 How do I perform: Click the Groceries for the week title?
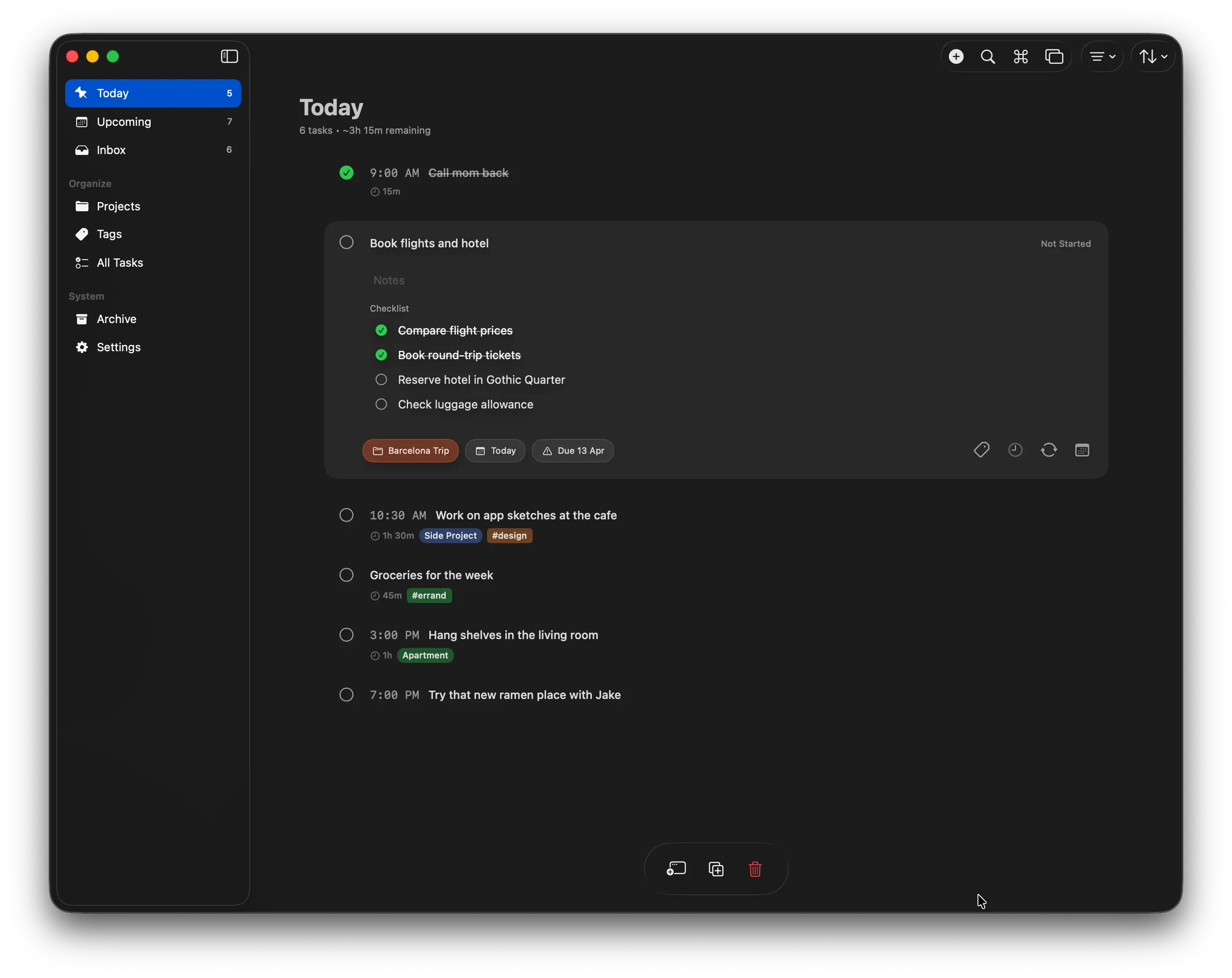pos(431,575)
